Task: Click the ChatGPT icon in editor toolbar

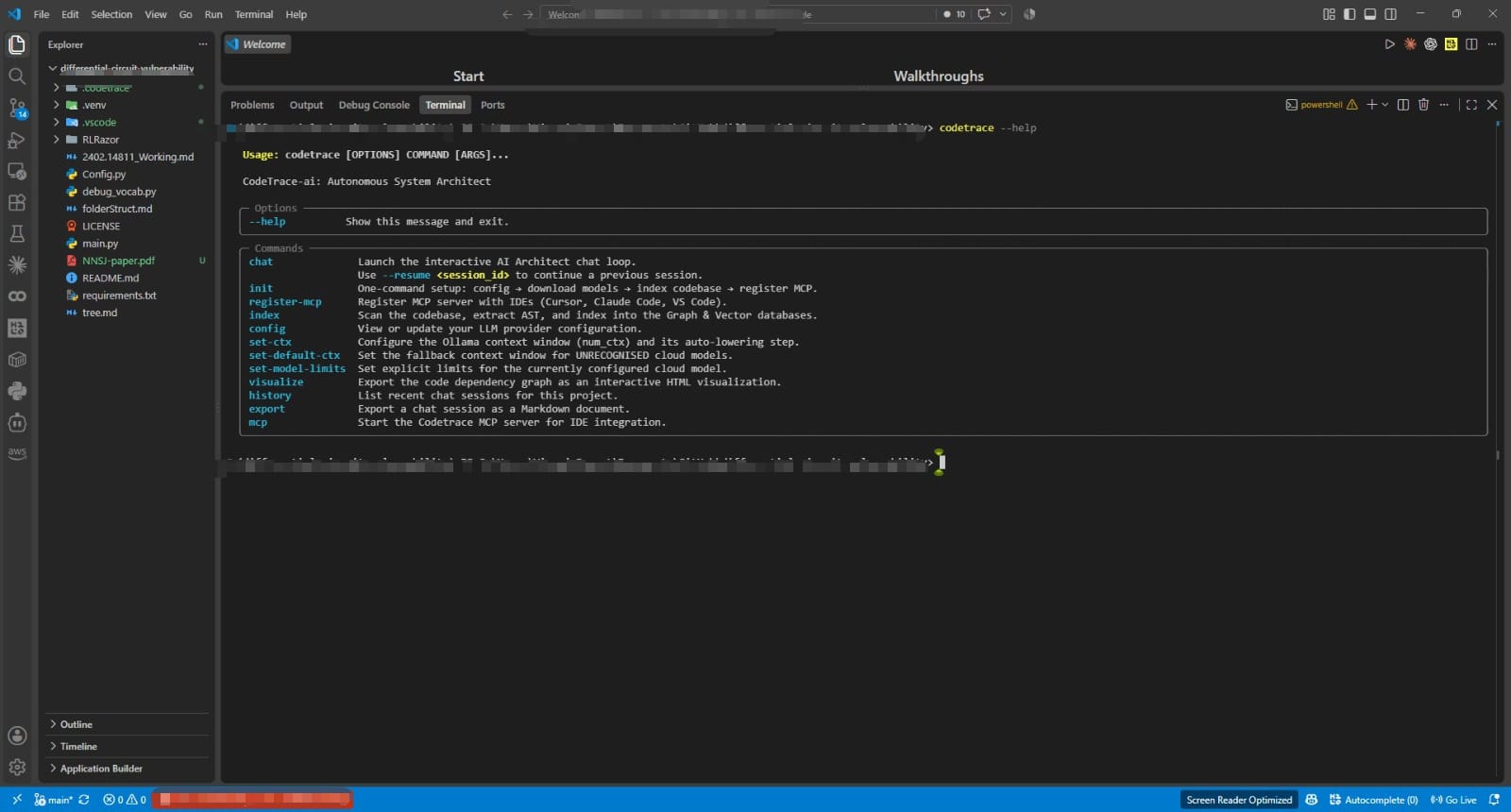Action: coord(1431,44)
